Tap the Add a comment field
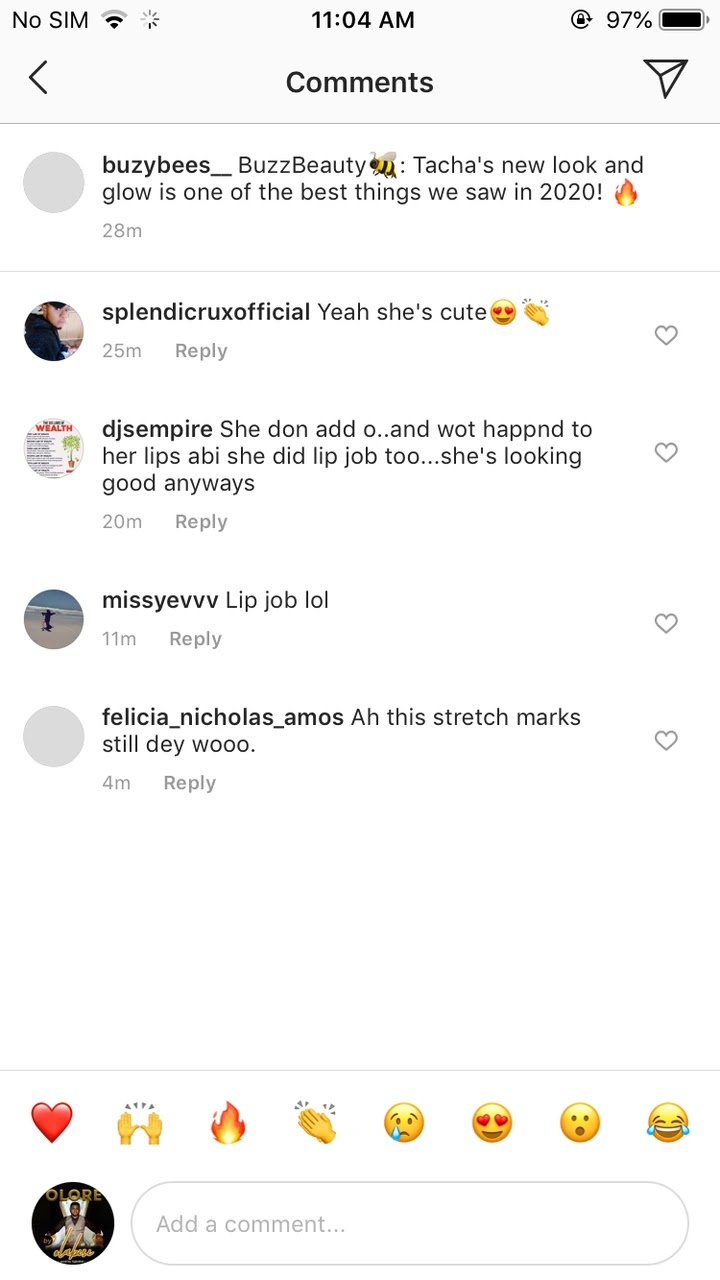This screenshot has width=720, height=1280. pyautogui.click(x=410, y=1224)
